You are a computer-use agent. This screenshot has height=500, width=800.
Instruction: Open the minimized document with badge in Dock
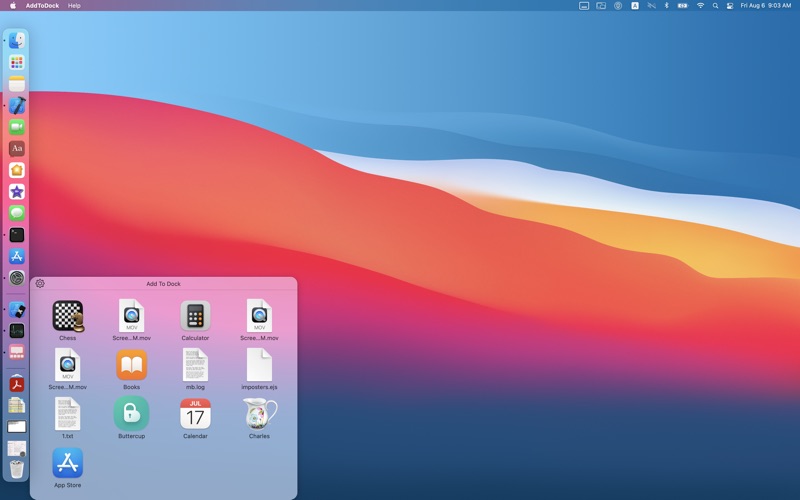click(17, 448)
